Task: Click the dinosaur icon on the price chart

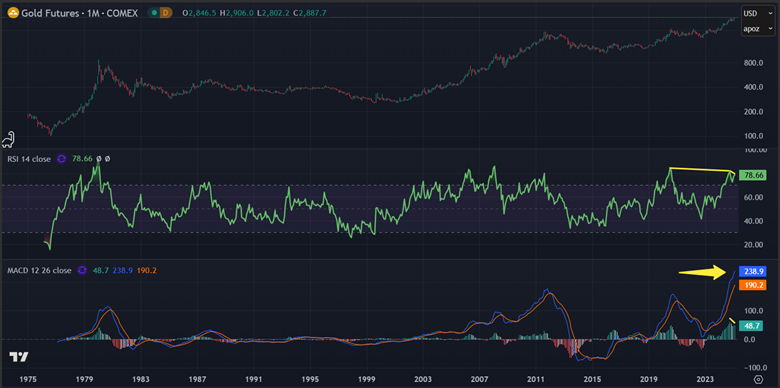Action: tap(8, 140)
